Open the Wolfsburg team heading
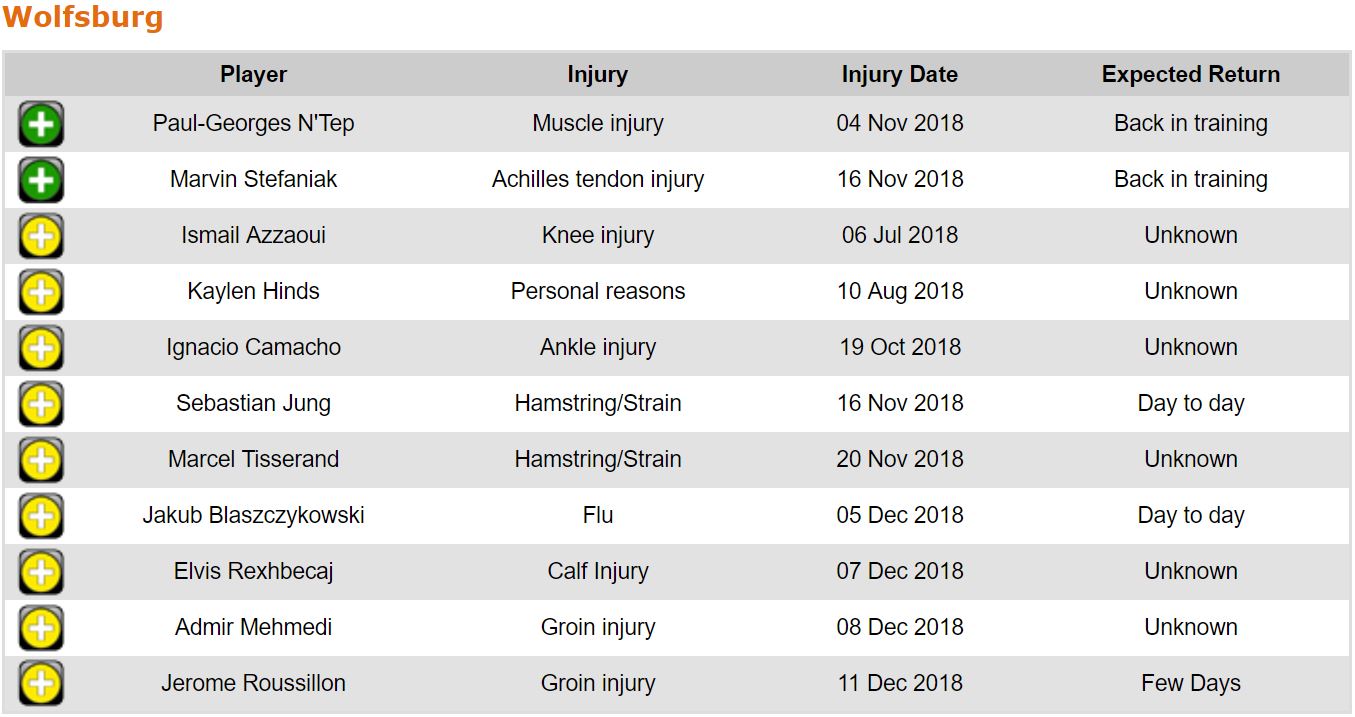Image resolution: width=1355 pixels, height=717 pixels. [x=83, y=18]
